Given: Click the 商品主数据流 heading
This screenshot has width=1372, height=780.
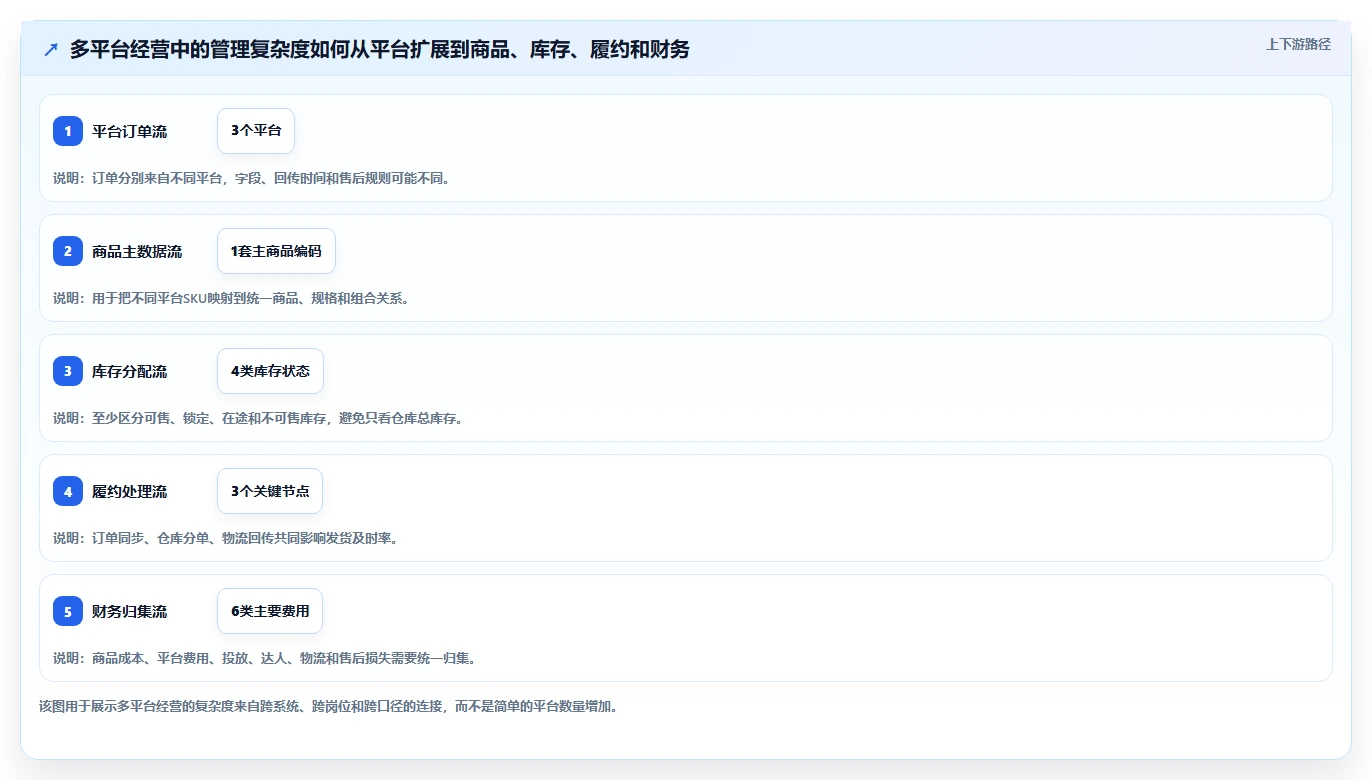Looking at the screenshot, I should [x=137, y=251].
